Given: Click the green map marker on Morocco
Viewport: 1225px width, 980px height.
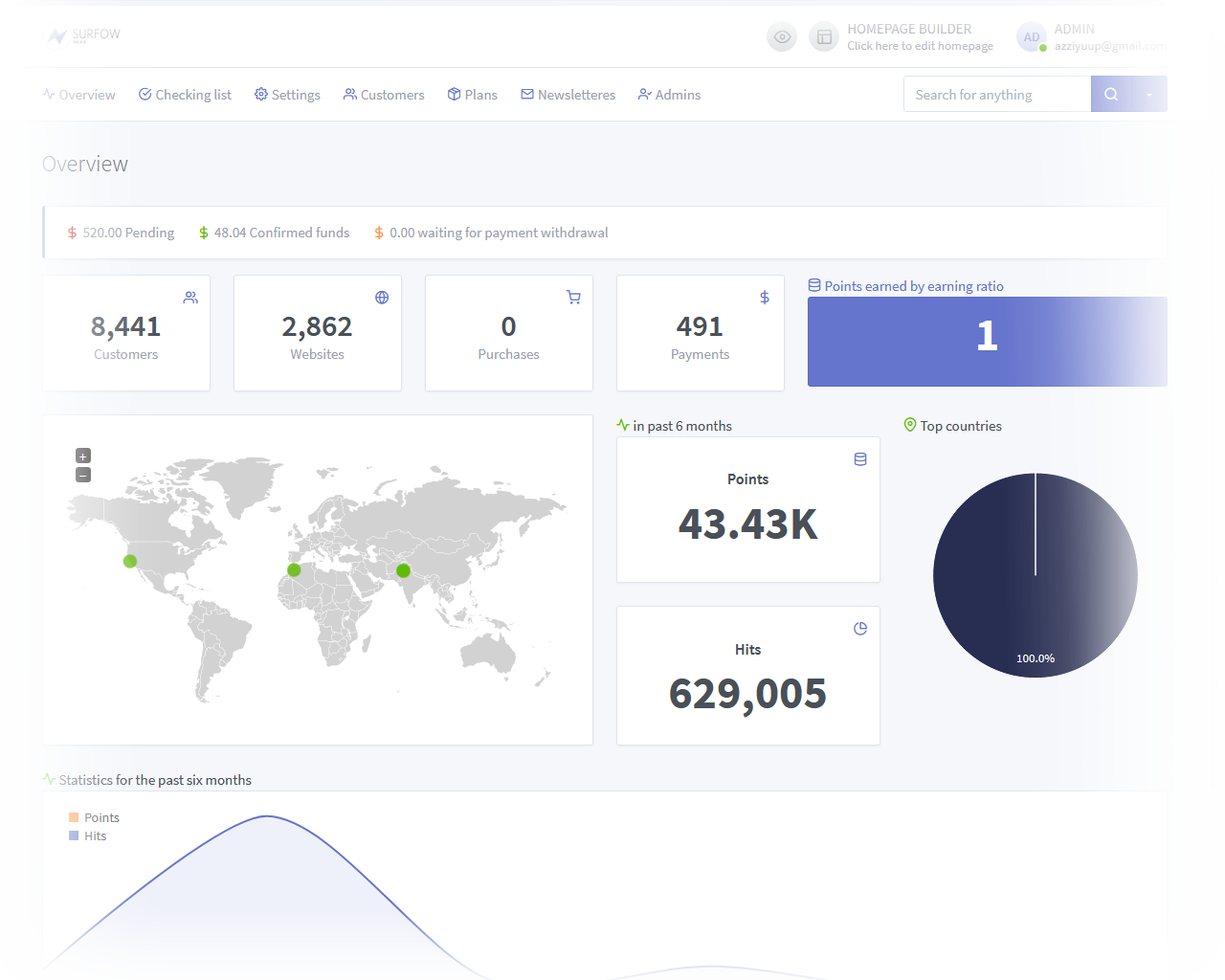Looking at the screenshot, I should point(294,569).
